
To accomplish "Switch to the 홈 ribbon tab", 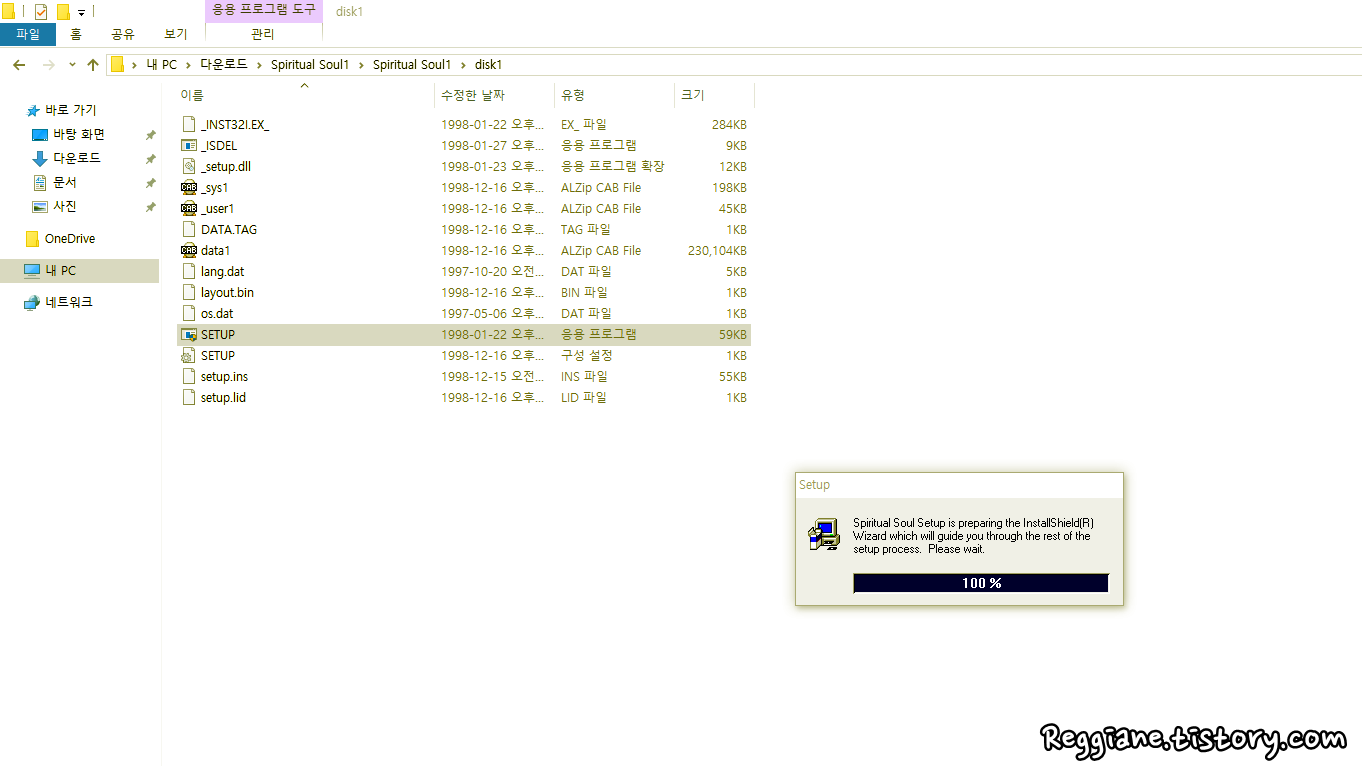I will pos(76,34).
